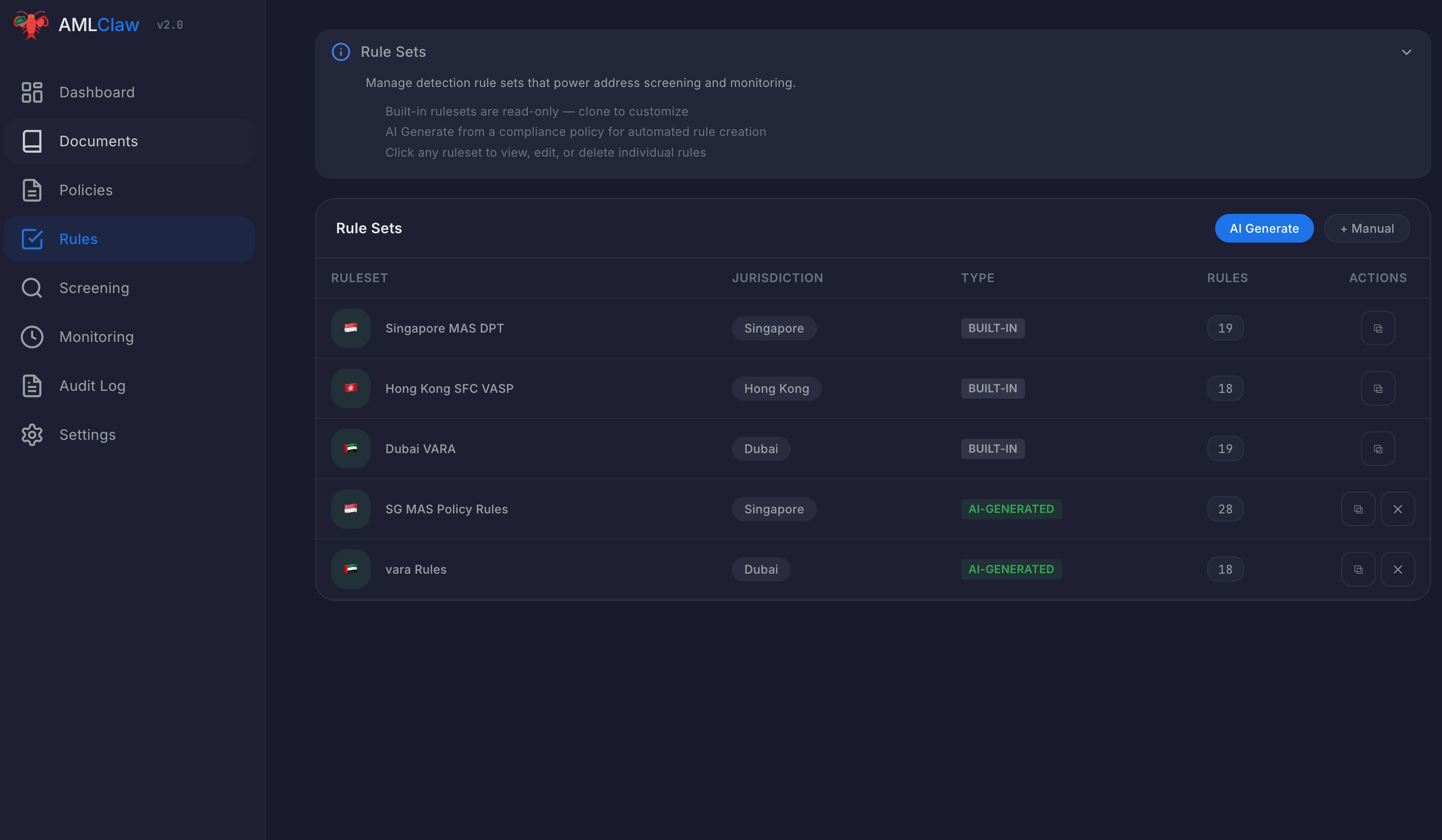Viewport: 1442px width, 840px height.
Task: Clone the vara Rules ruleset
Action: coord(1357,569)
